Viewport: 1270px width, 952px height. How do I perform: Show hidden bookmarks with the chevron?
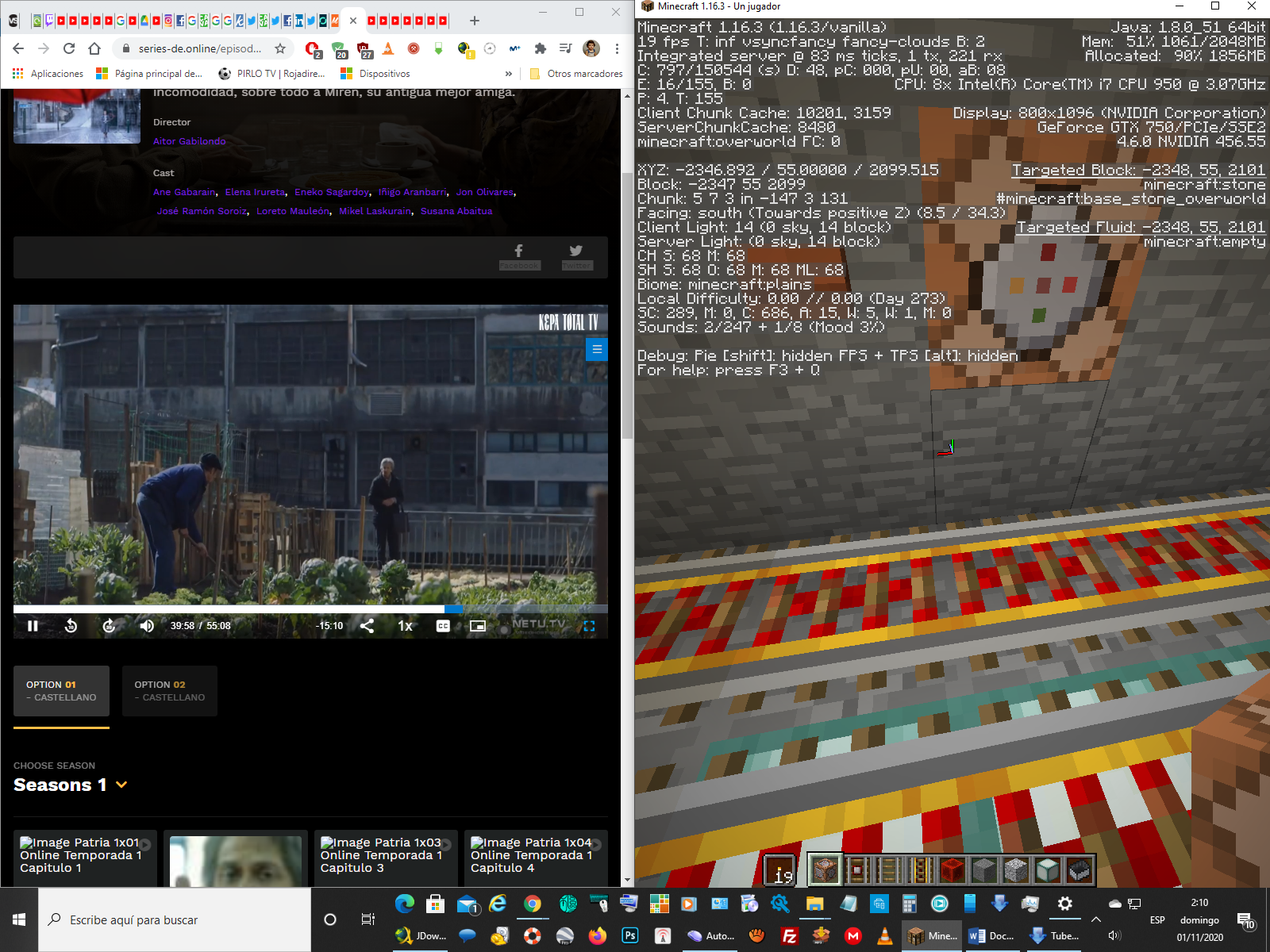pos(509,74)
